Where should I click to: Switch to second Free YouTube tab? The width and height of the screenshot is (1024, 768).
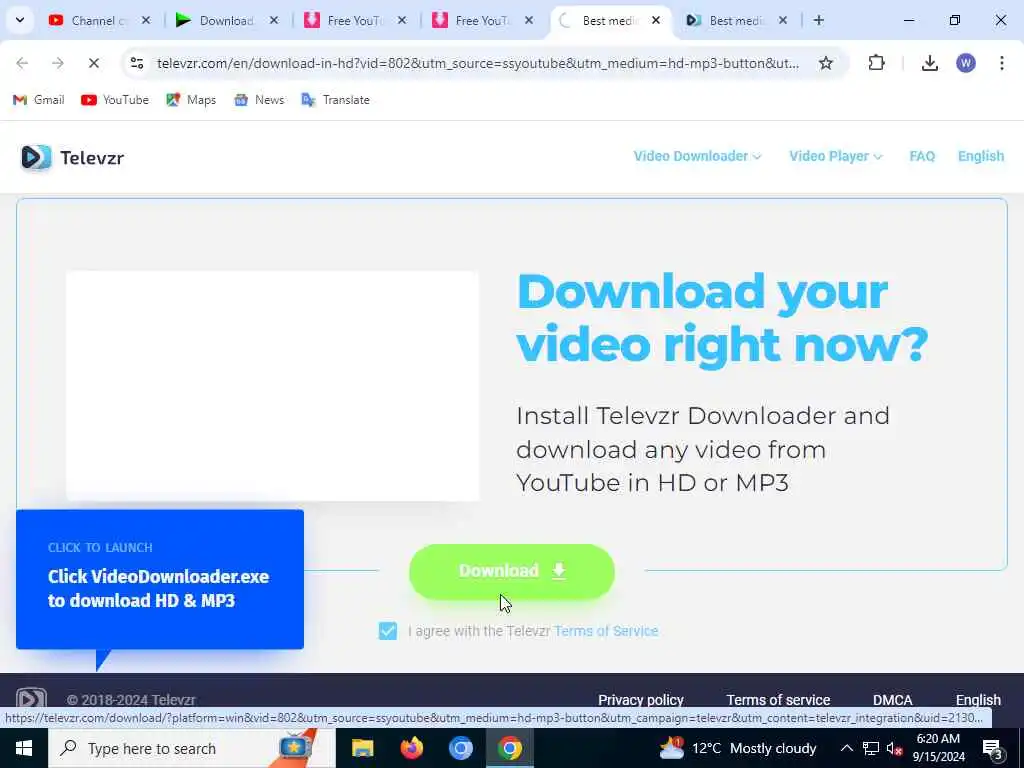point(482,20)
